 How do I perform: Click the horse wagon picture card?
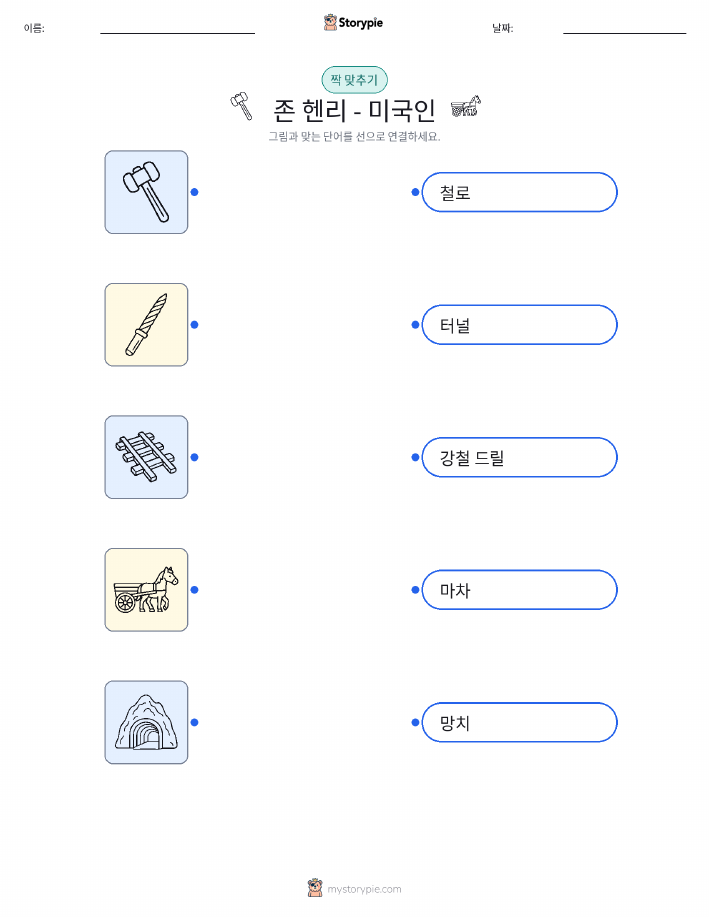[146, 590]
